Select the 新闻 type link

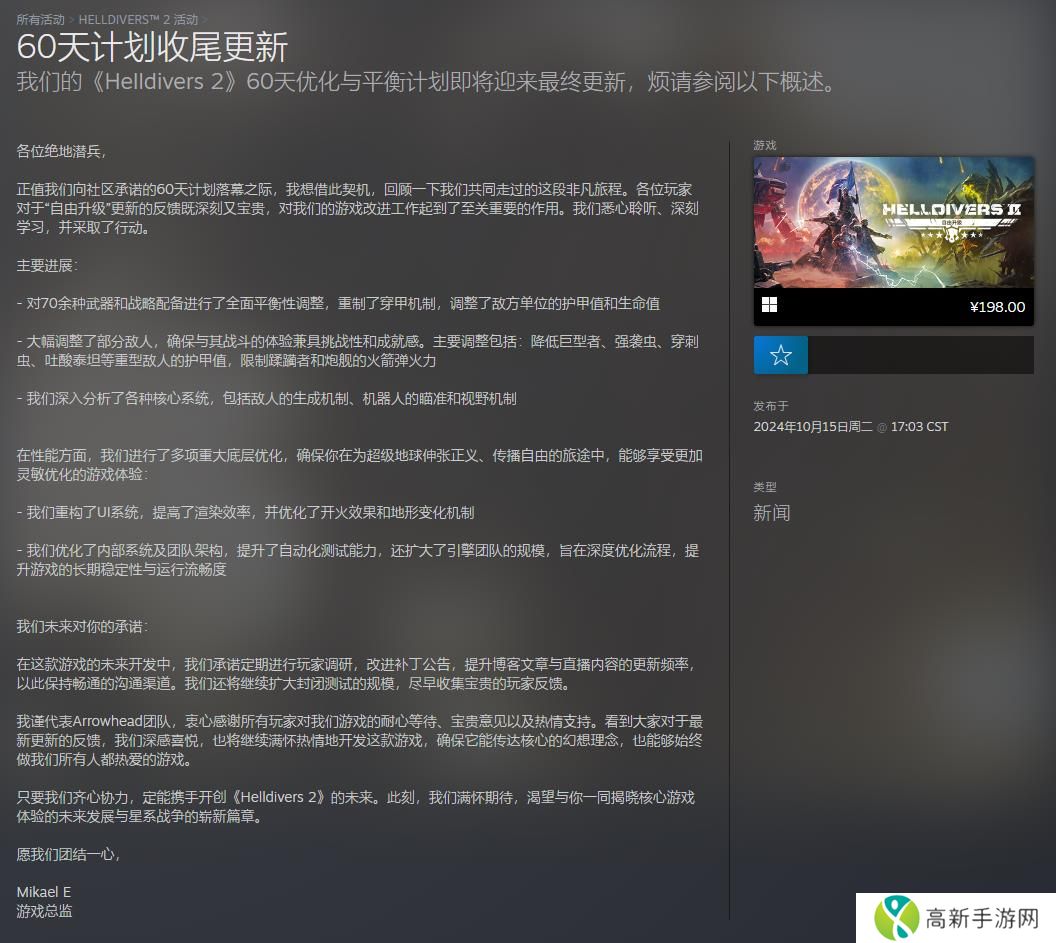point(771,513)
